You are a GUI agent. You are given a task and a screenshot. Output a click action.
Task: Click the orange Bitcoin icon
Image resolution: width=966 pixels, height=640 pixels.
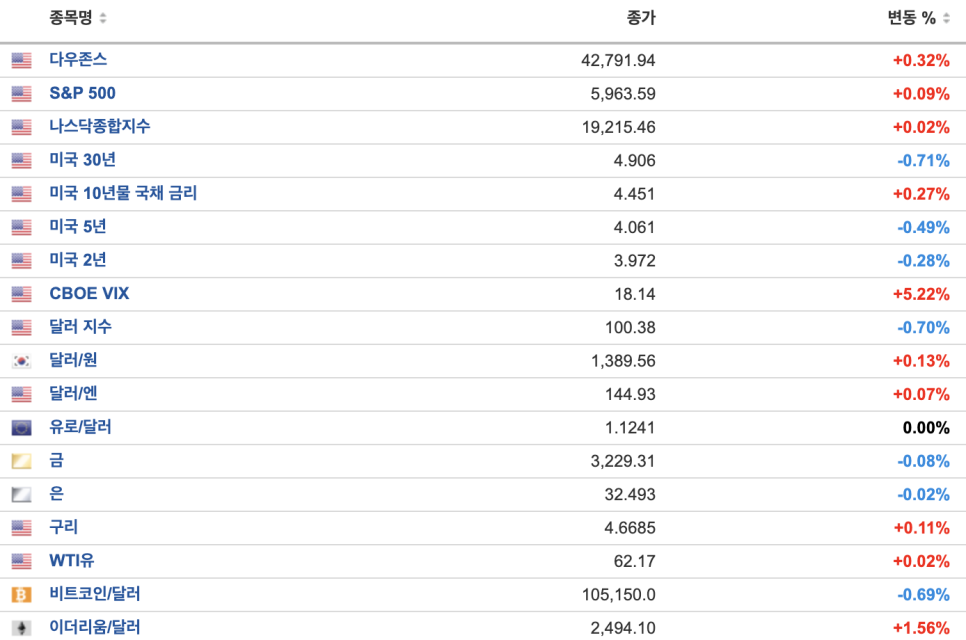(x=22, y=594)
